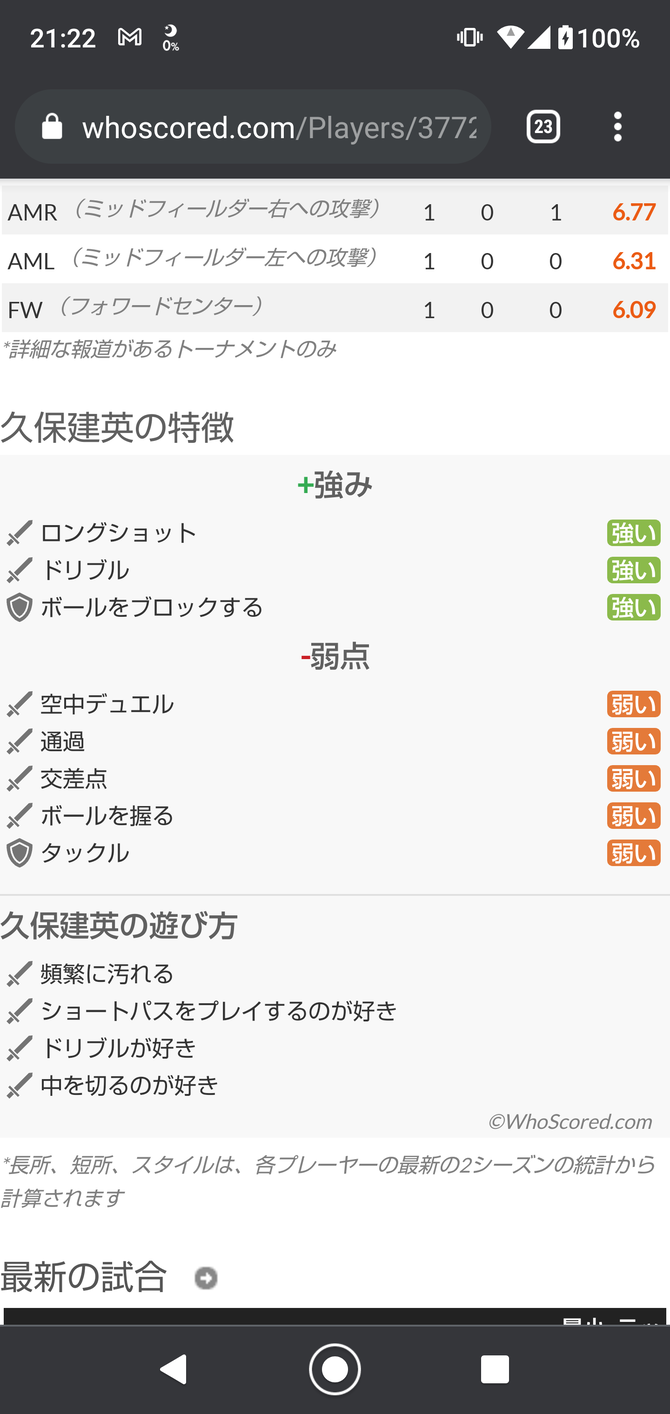Open Chrome's three-dot overflow menu

pyautogui.click(x=617, y=127)
